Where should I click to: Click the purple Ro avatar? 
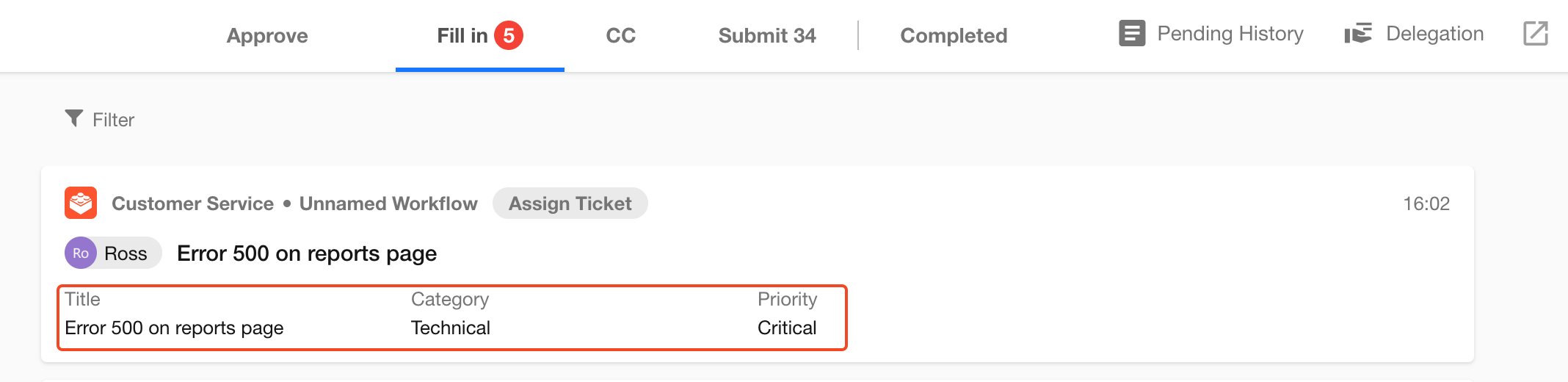pyautogui.click(x=81, y=253)
